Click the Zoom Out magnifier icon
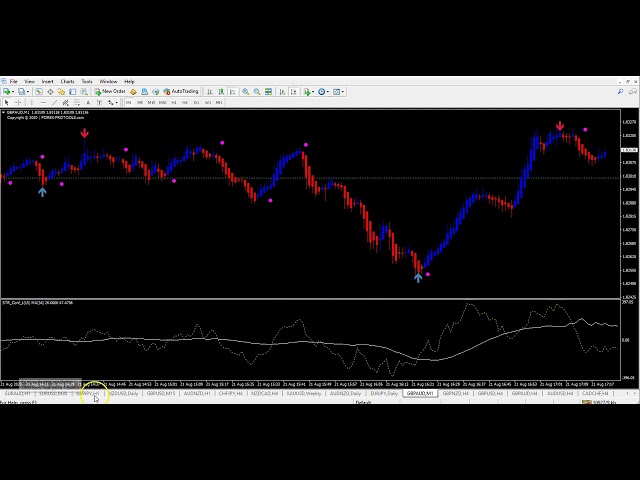The height and width of the screenshot is (480, 640). click(257, 91)
